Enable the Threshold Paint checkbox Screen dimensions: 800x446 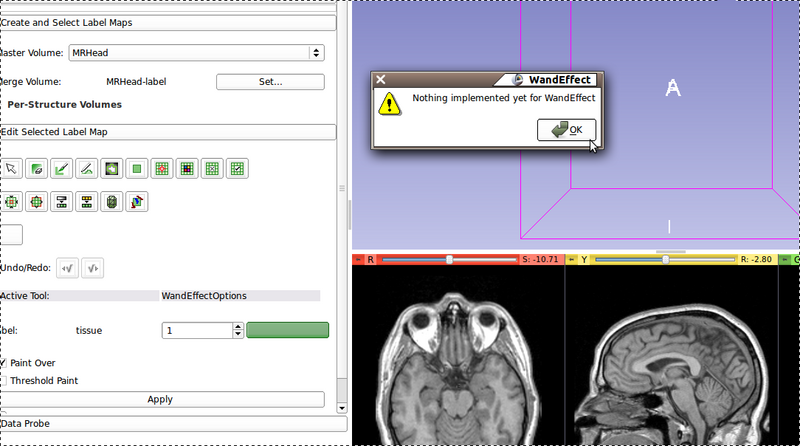(x=4, y=381)
